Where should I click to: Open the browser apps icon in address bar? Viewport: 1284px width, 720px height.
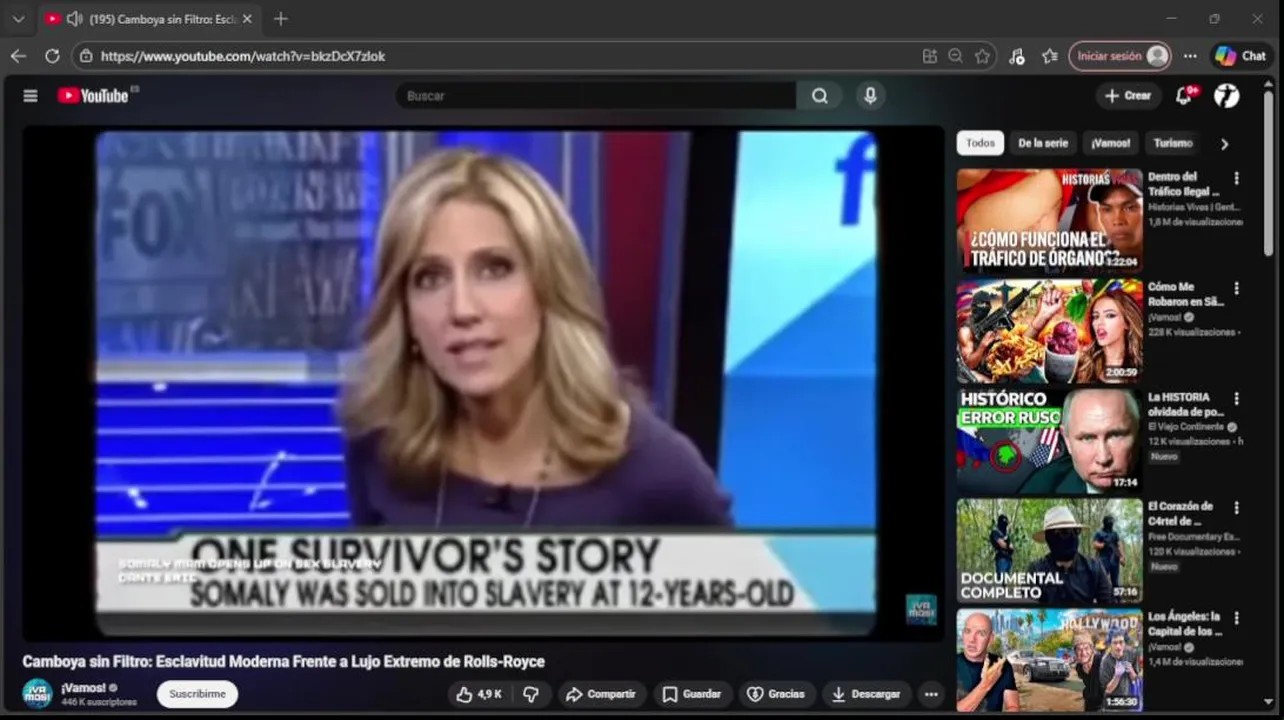point(930,57)
